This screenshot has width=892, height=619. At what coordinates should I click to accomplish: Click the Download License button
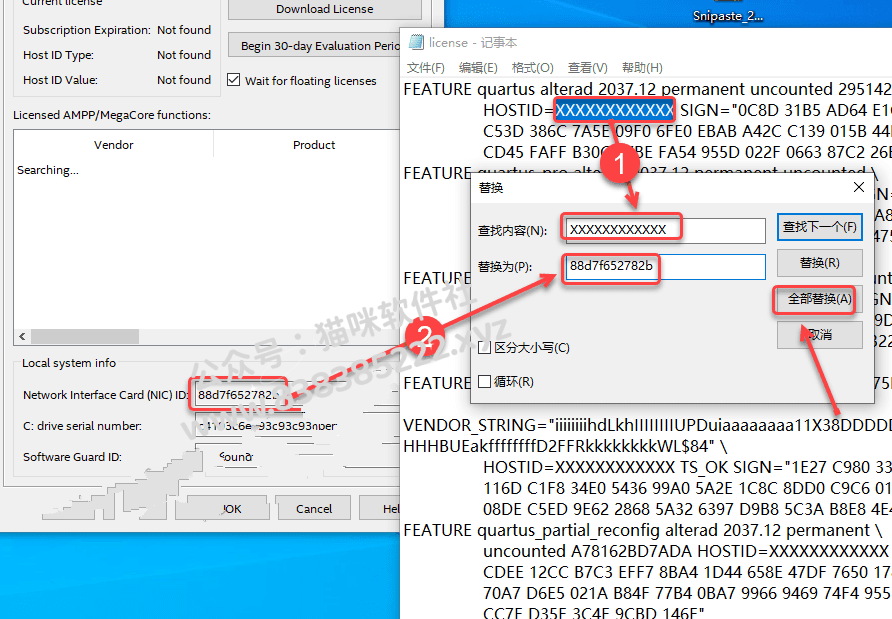(325, 9)
